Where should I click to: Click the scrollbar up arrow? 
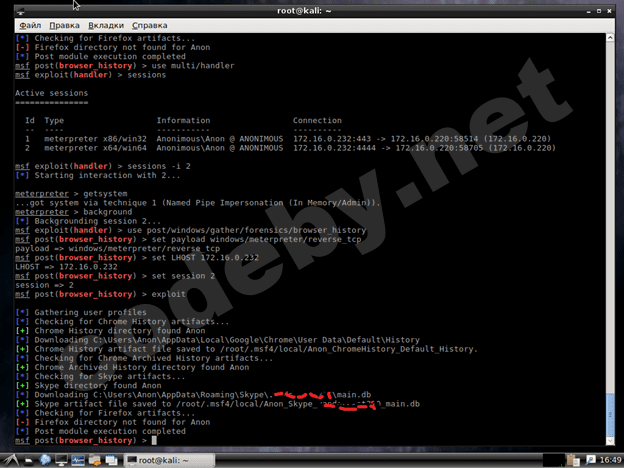[610, 37]
